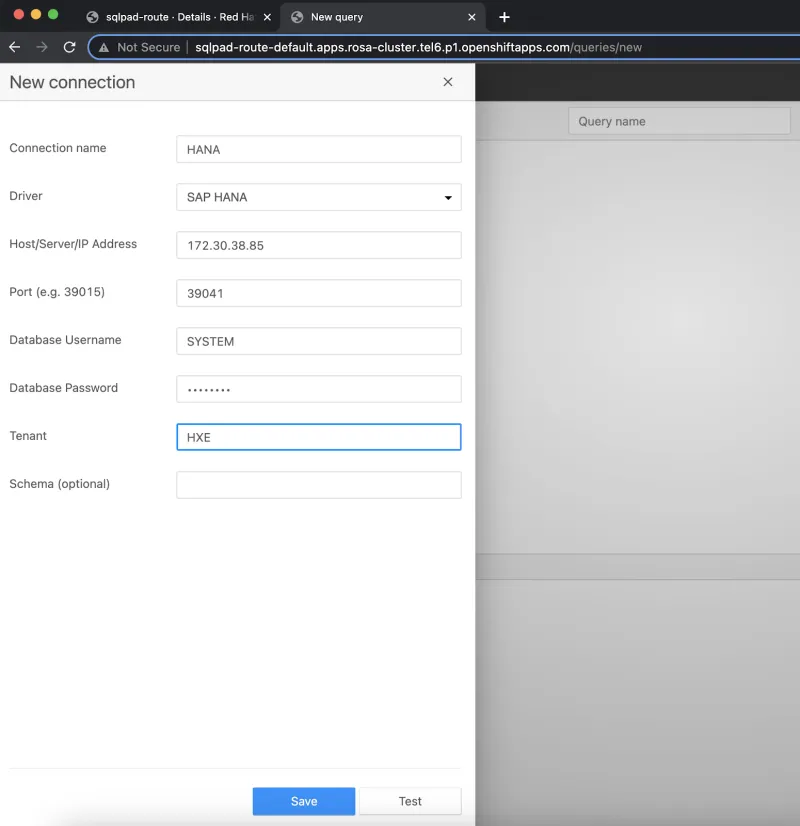Open the SAP HANA driver dropdown
This screenshot has width=800, height=826.
coord(318,197)
